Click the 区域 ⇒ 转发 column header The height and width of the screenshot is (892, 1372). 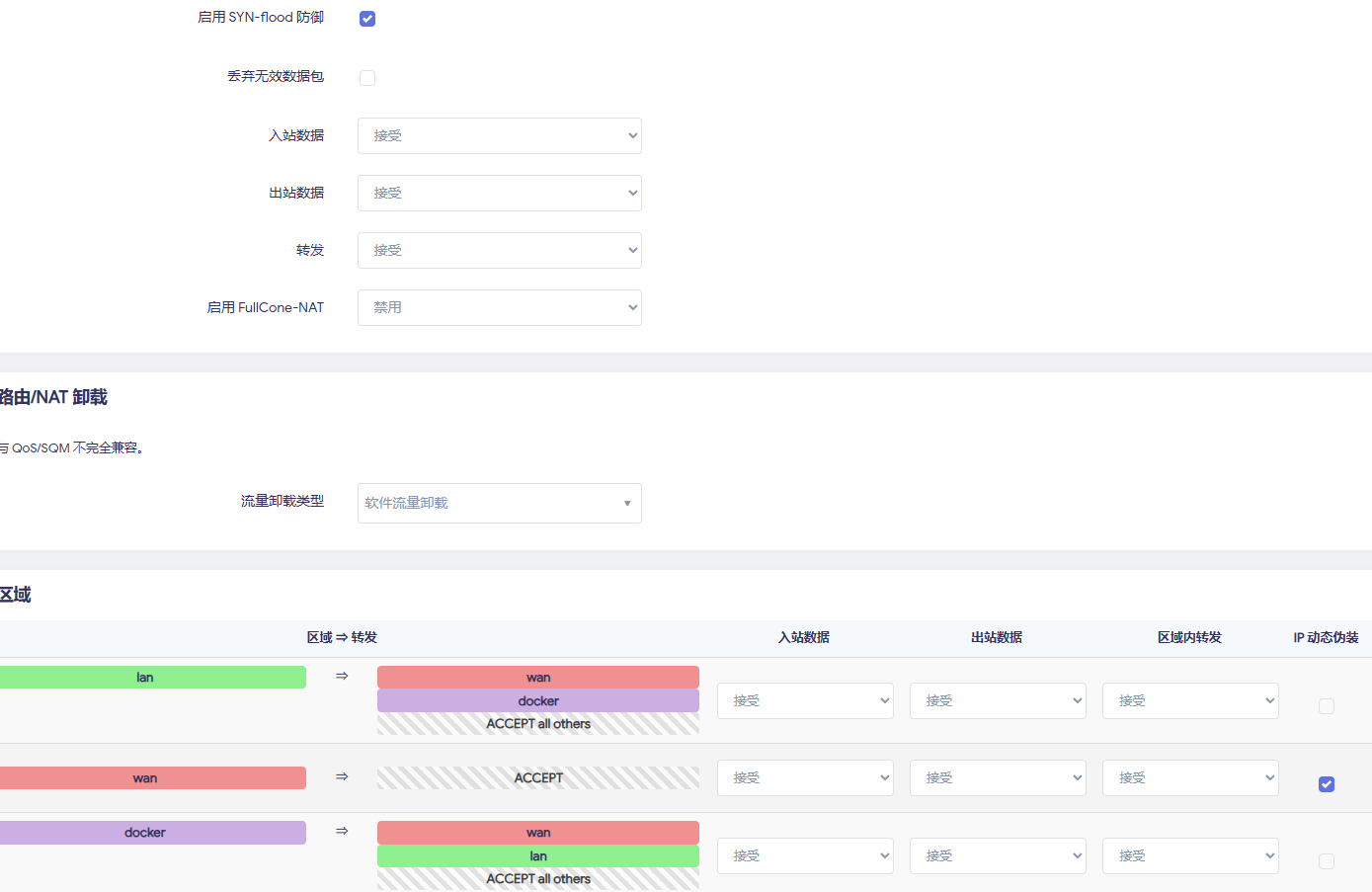pos(343,637)
